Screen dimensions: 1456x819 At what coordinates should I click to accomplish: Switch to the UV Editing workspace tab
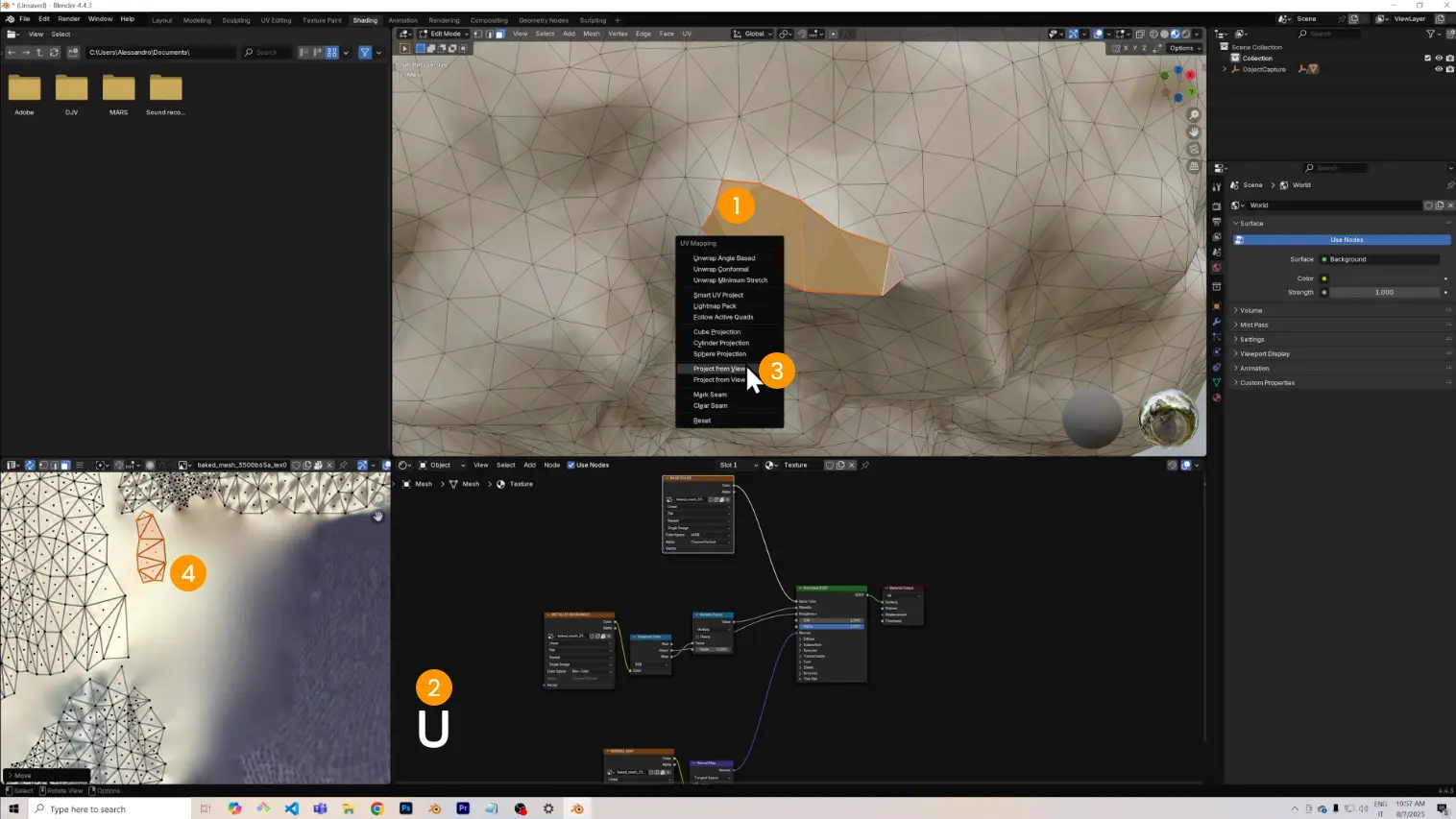[x=276, y=20]
